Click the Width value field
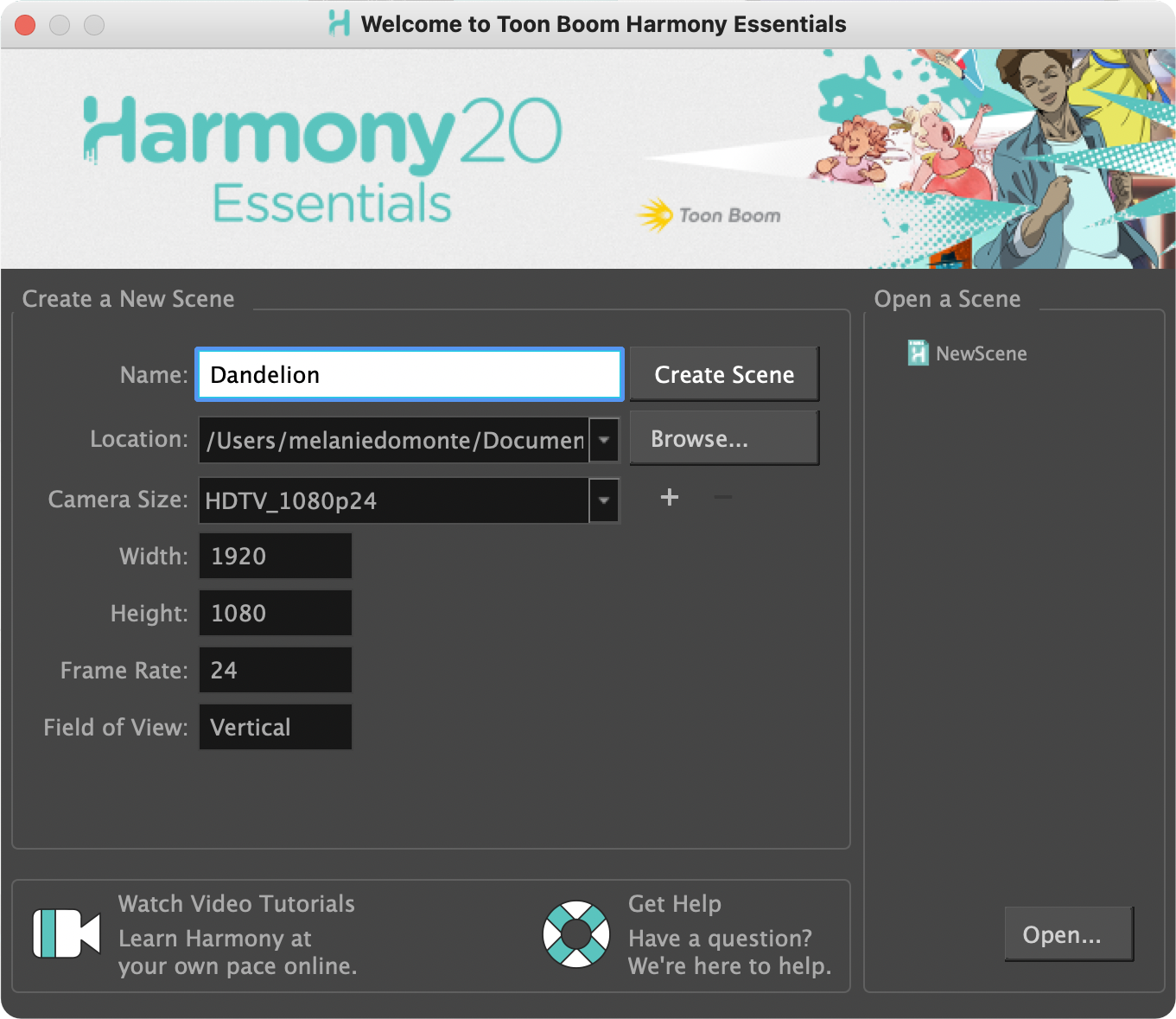The height and width of the screenshot is (1019, 1176). [275, 556]
